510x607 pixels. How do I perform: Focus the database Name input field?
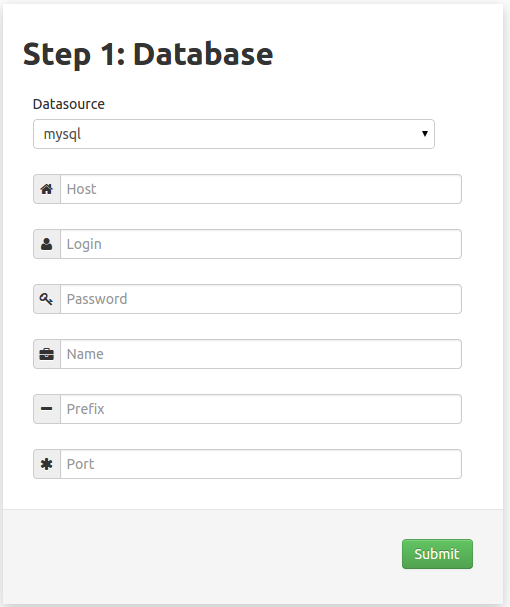click(261, 354)
